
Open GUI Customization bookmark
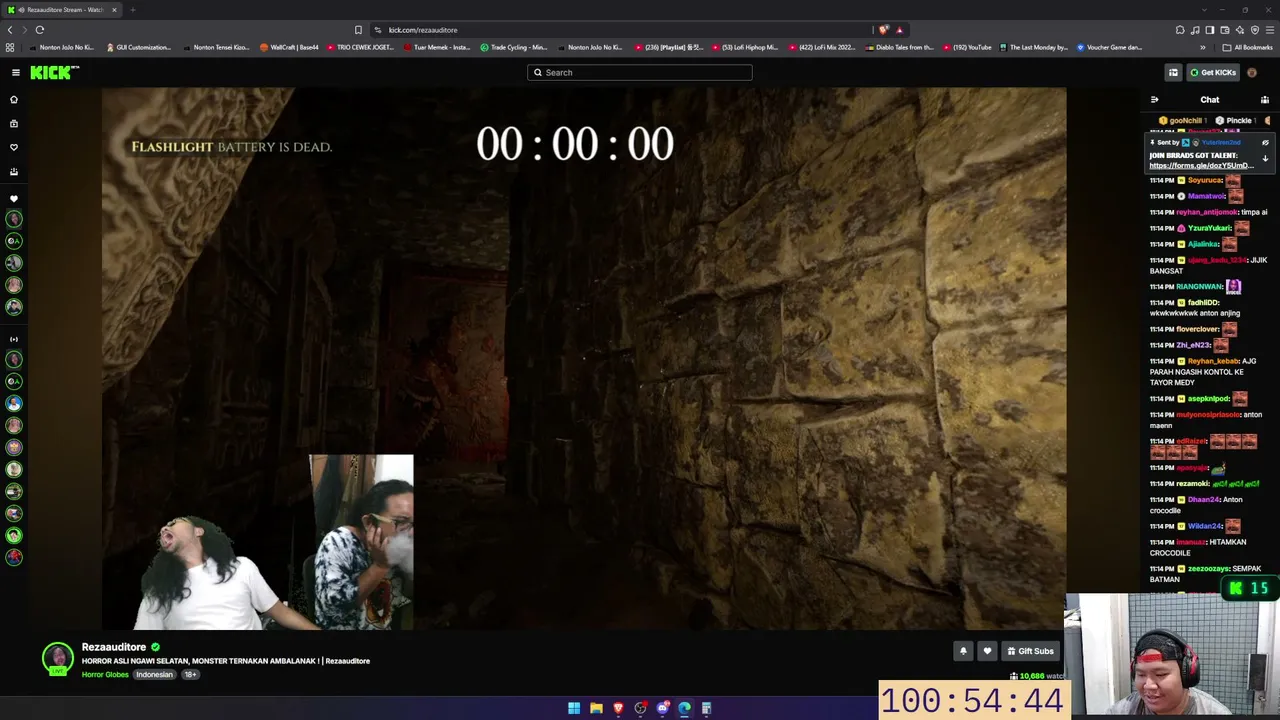pyautogui.click(x=139, y=47)
